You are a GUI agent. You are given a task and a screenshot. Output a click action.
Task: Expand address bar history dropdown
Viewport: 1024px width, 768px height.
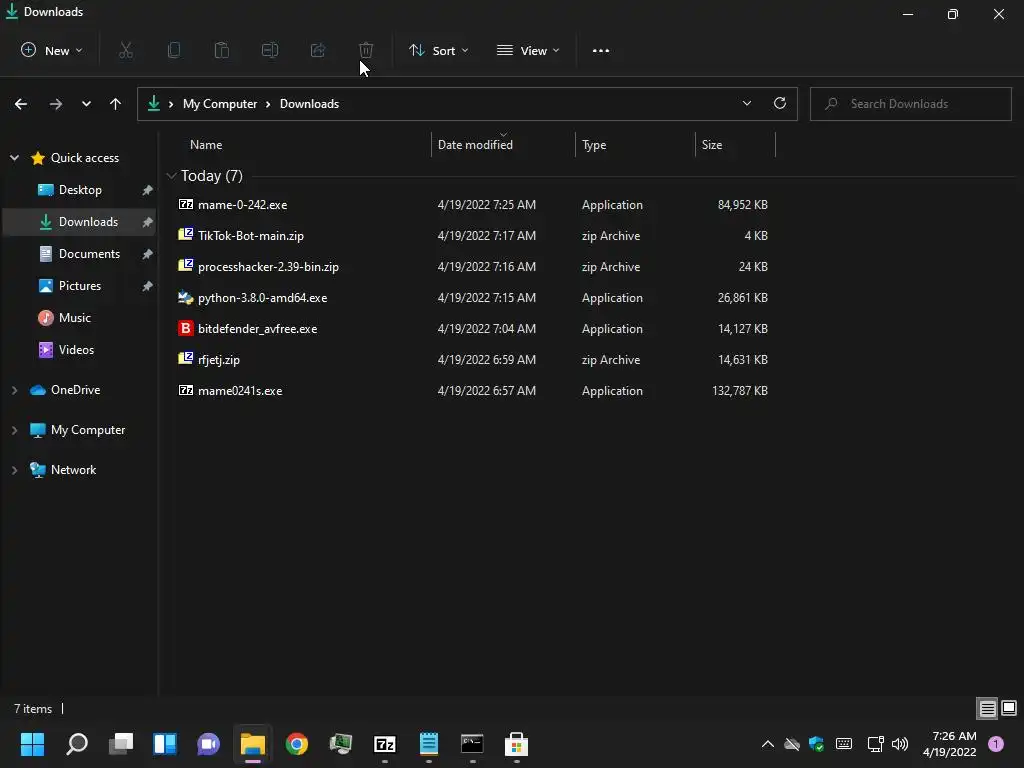click(746, 103)
